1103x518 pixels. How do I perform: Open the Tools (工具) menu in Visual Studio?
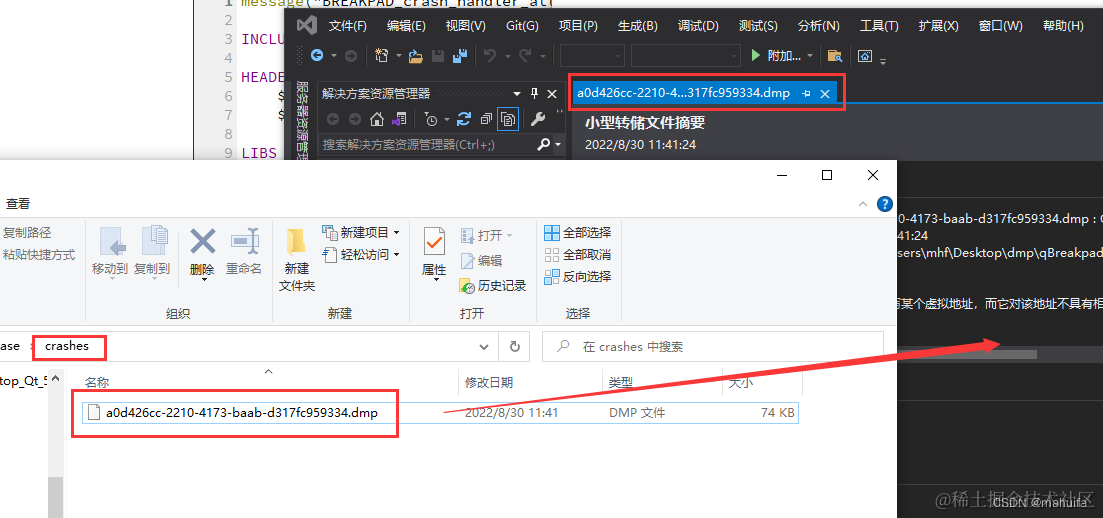click(x=879, y=25)
